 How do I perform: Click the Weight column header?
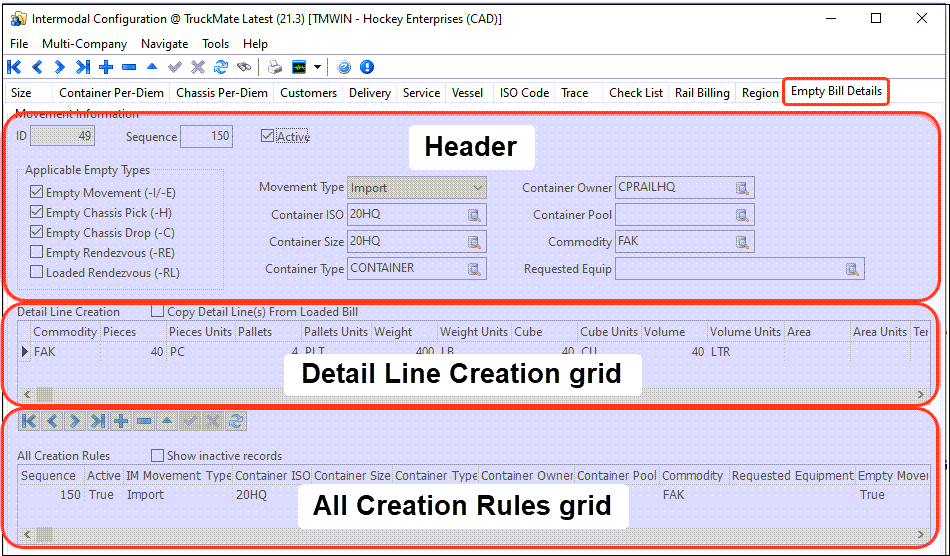[x=393, y=332]
